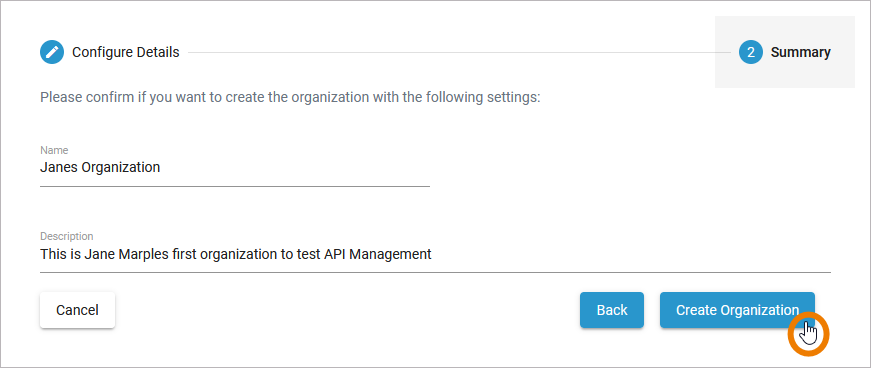Click the blue number 2 step circle
This screenshot has width=871, height=368.
pyautogui.click(x=751, y=52)
